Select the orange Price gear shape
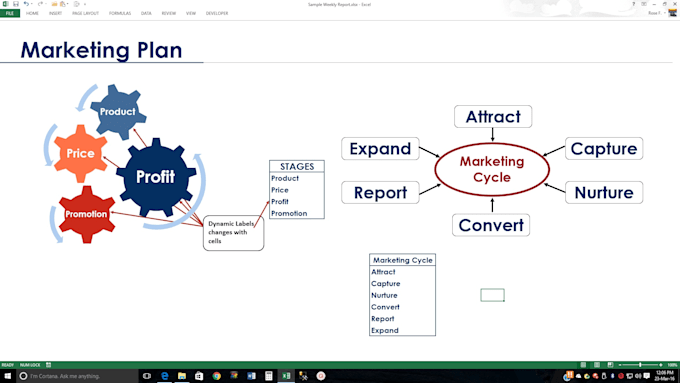This screenshot has width=680, height=383. pos(80,153)
